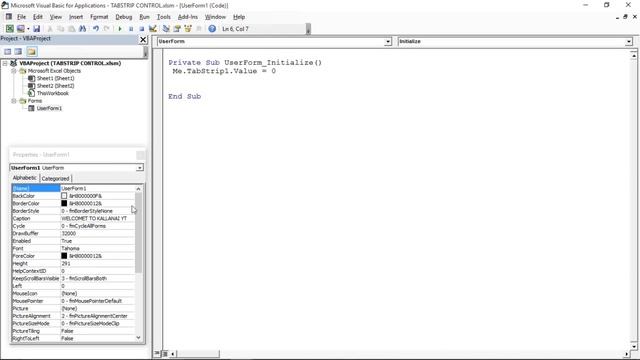Open the Edit menu

(x=38, y=17)
